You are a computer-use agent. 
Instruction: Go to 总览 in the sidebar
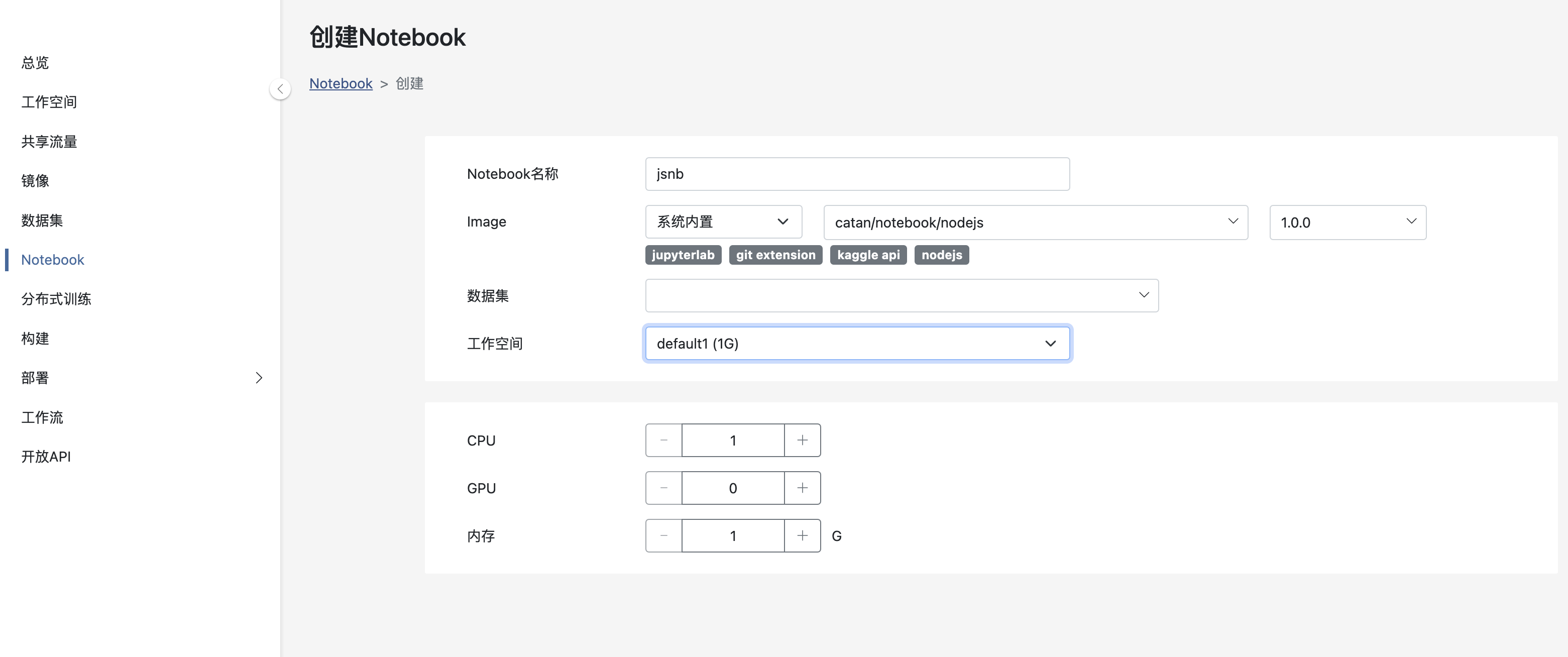pyautogui.click(x=35, y=63)
